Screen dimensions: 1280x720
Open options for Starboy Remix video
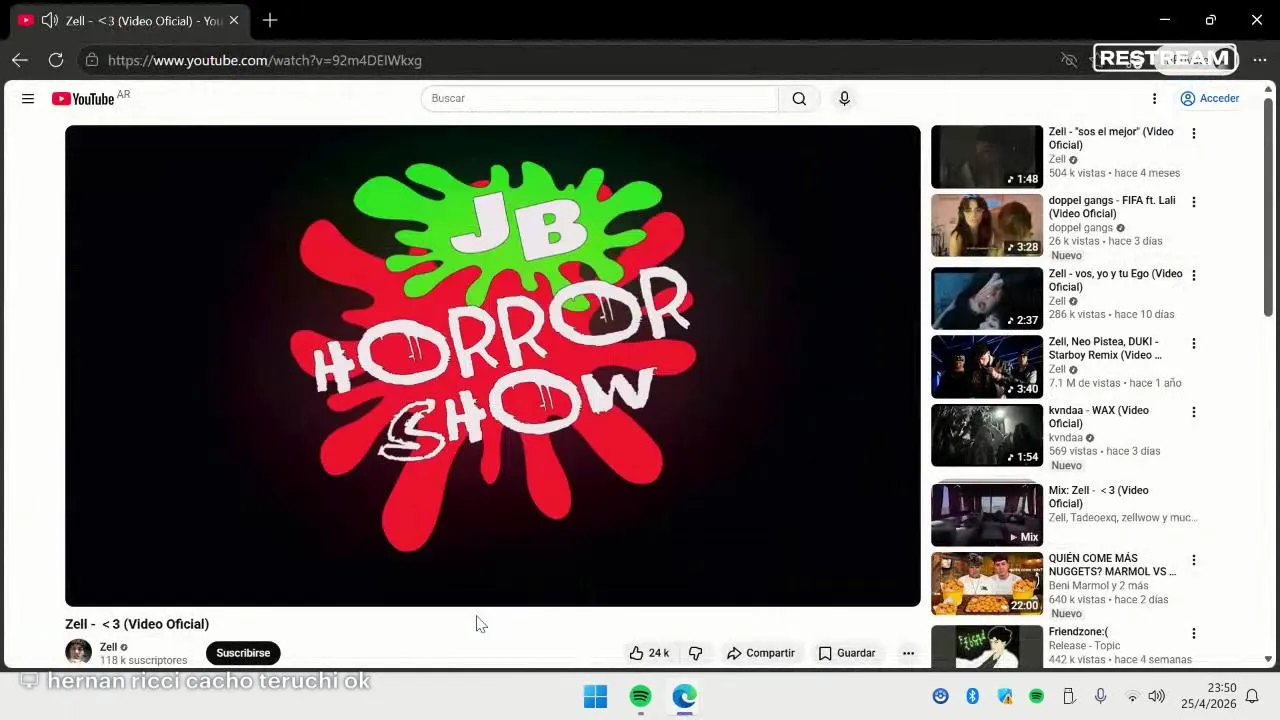[x=1193, y=343]
